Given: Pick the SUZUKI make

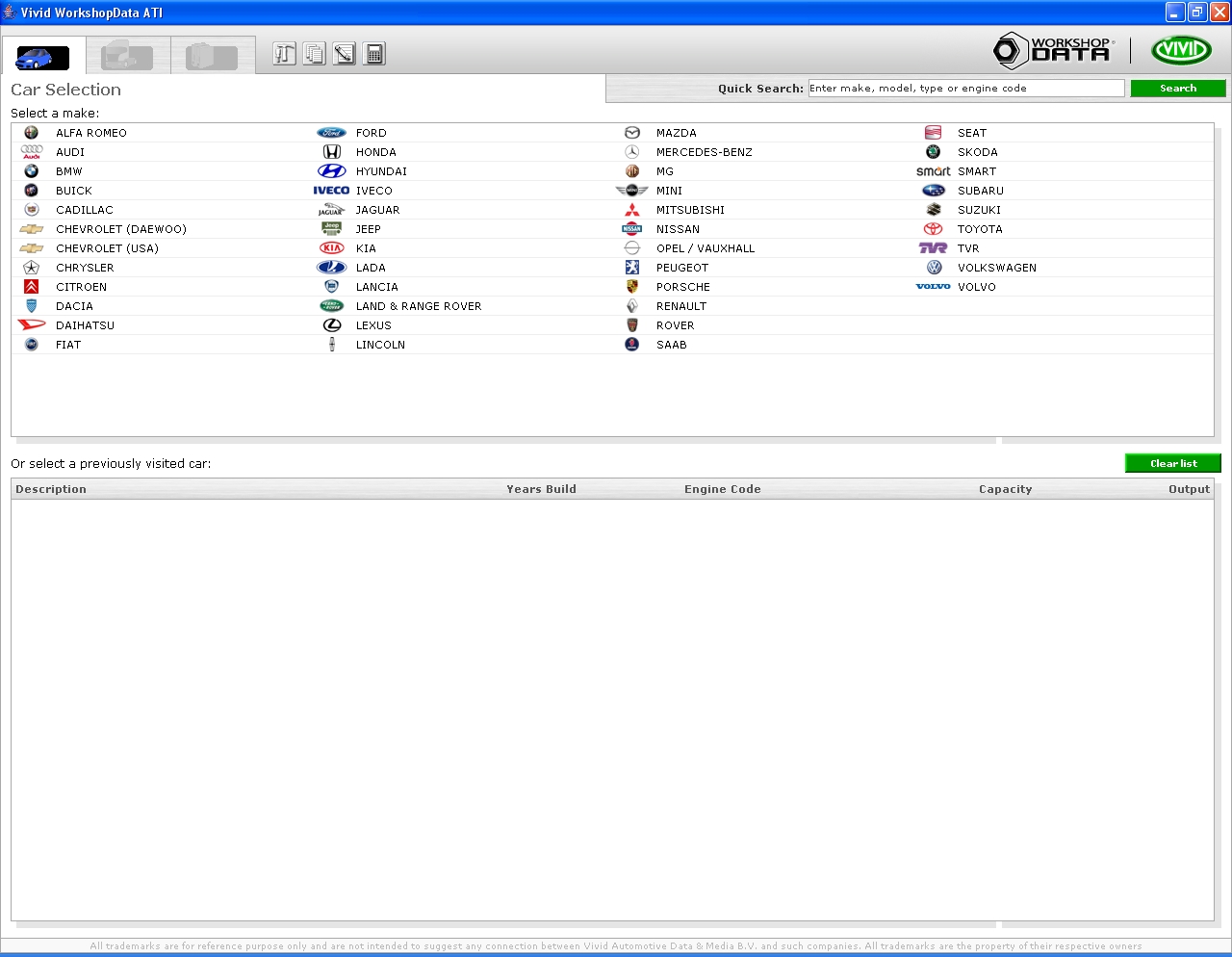Looking at the screenshot, I should [979, 210].
